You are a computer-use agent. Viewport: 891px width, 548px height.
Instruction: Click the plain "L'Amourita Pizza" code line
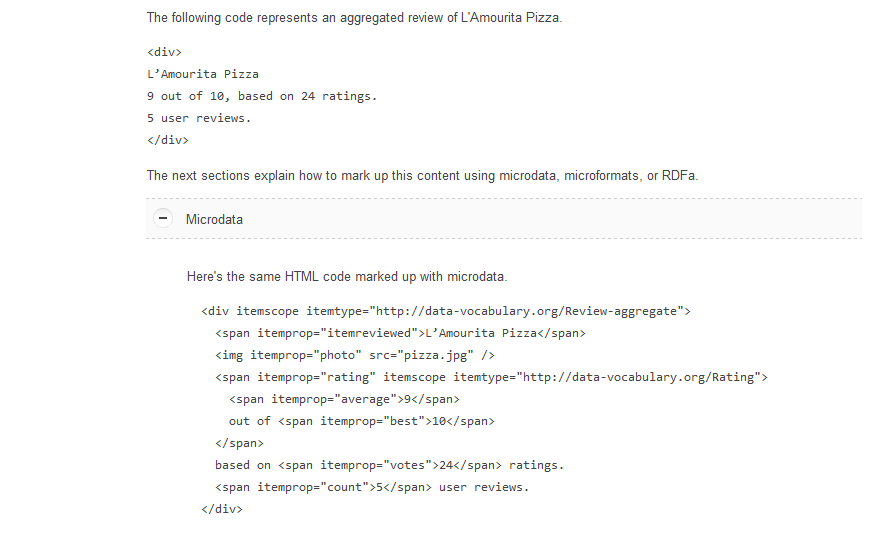203,74
